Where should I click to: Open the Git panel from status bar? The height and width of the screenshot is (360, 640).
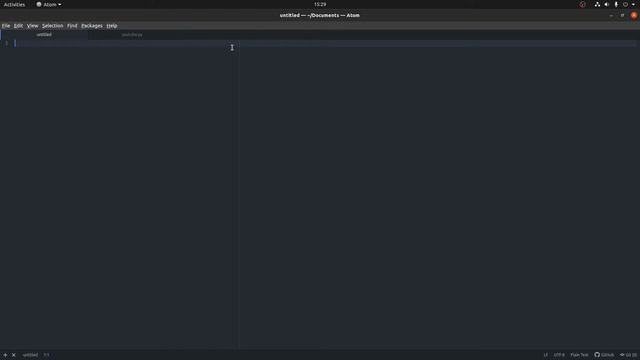click(x=629, y=355)
